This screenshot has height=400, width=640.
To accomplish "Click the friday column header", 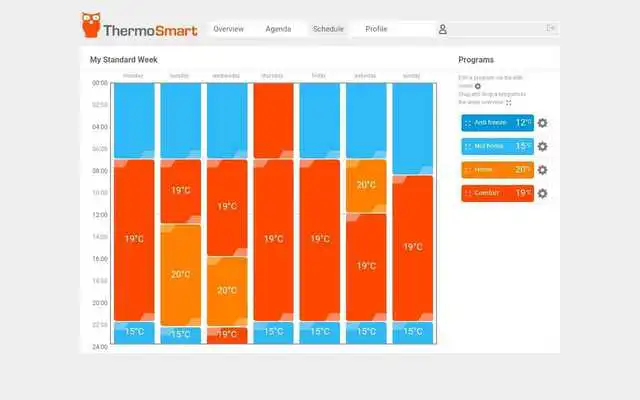I will point(318,76).
